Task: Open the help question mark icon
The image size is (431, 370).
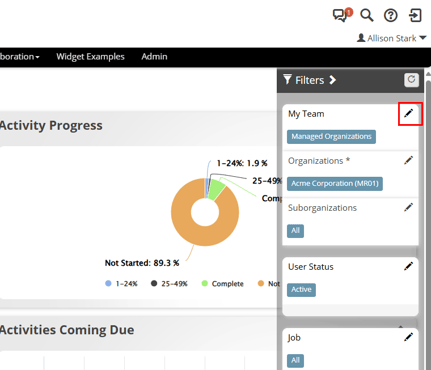Action: coord(391,15)
